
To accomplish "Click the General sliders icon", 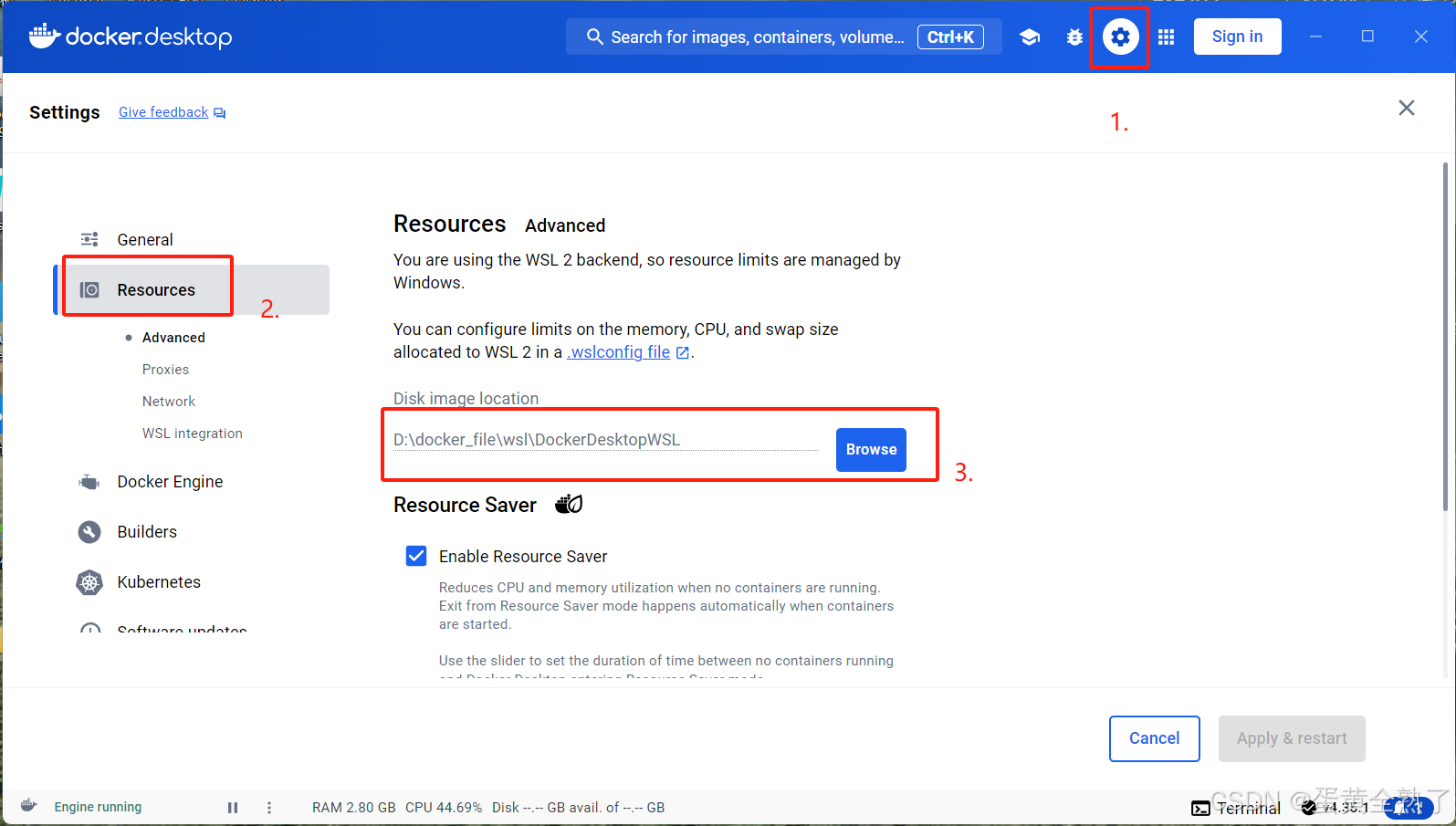I will click(89, 239).
